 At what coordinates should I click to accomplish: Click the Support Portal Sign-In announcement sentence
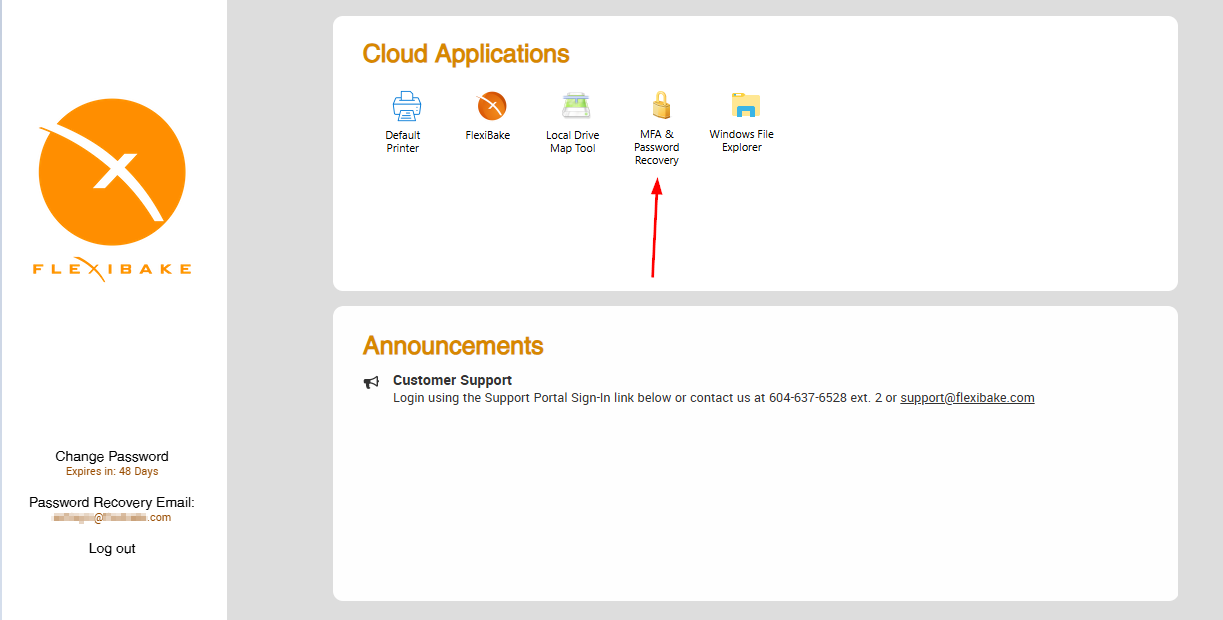[714, 397]
